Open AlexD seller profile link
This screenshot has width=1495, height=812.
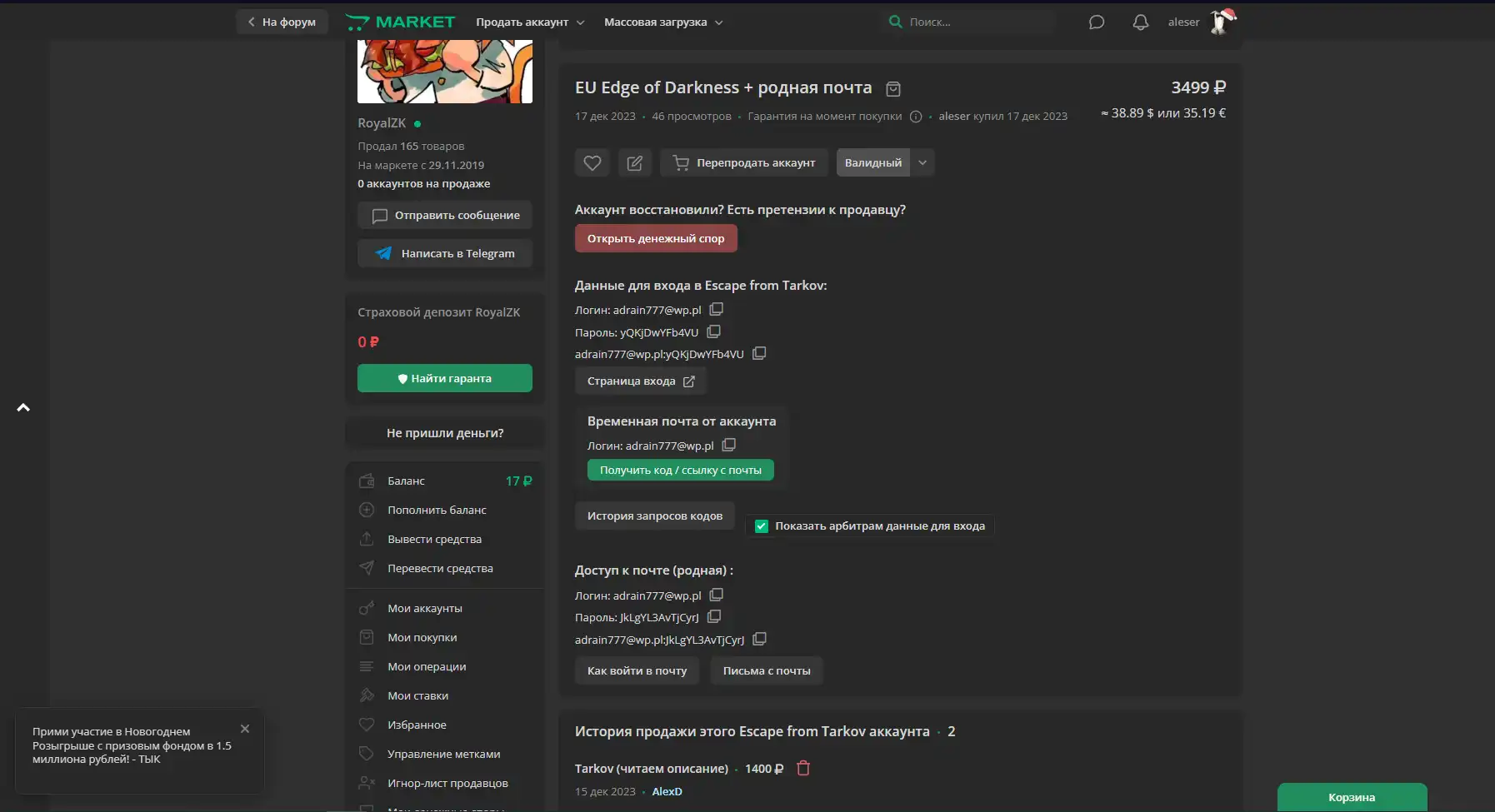tap(667, 791)
